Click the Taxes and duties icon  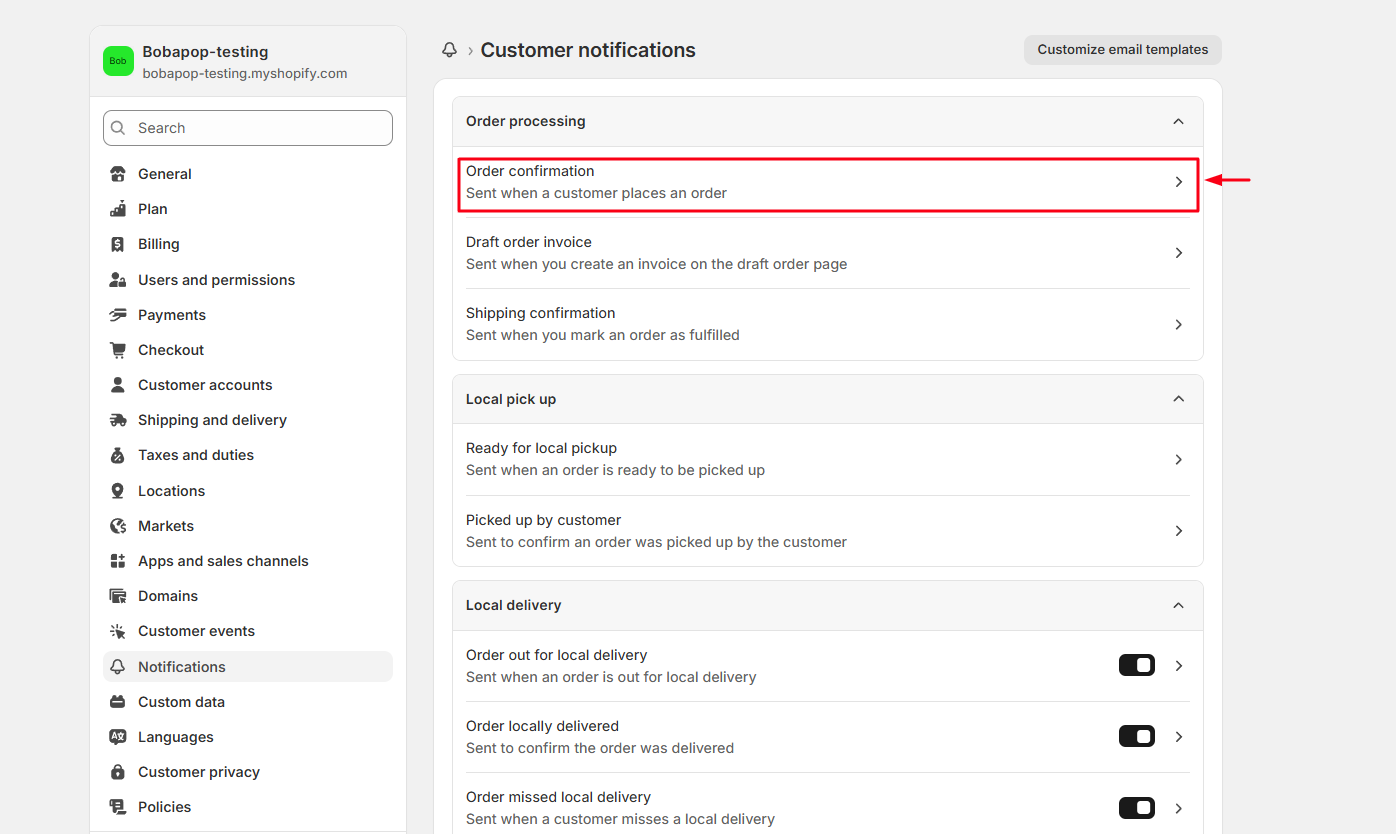[118, 455]
